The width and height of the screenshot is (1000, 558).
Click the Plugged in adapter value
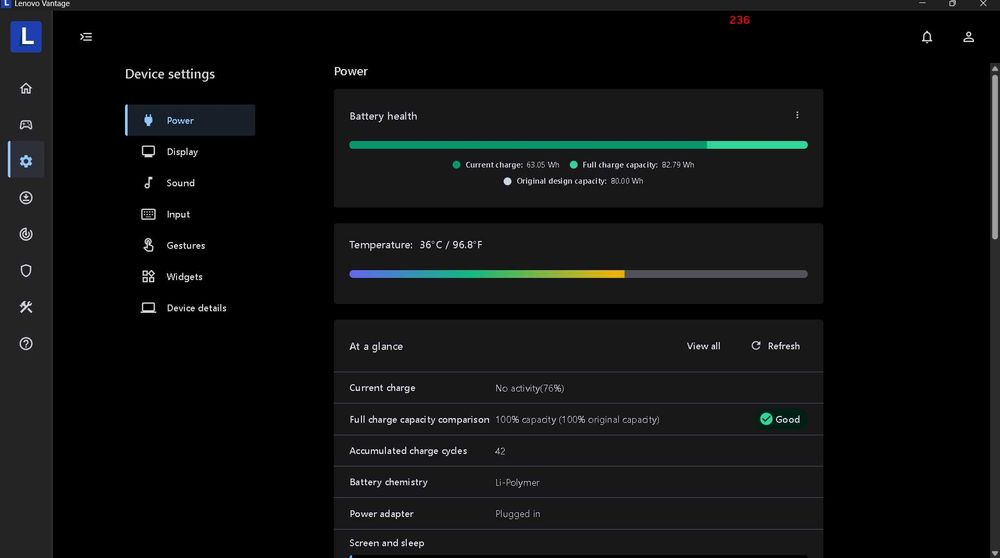point(517,514)
